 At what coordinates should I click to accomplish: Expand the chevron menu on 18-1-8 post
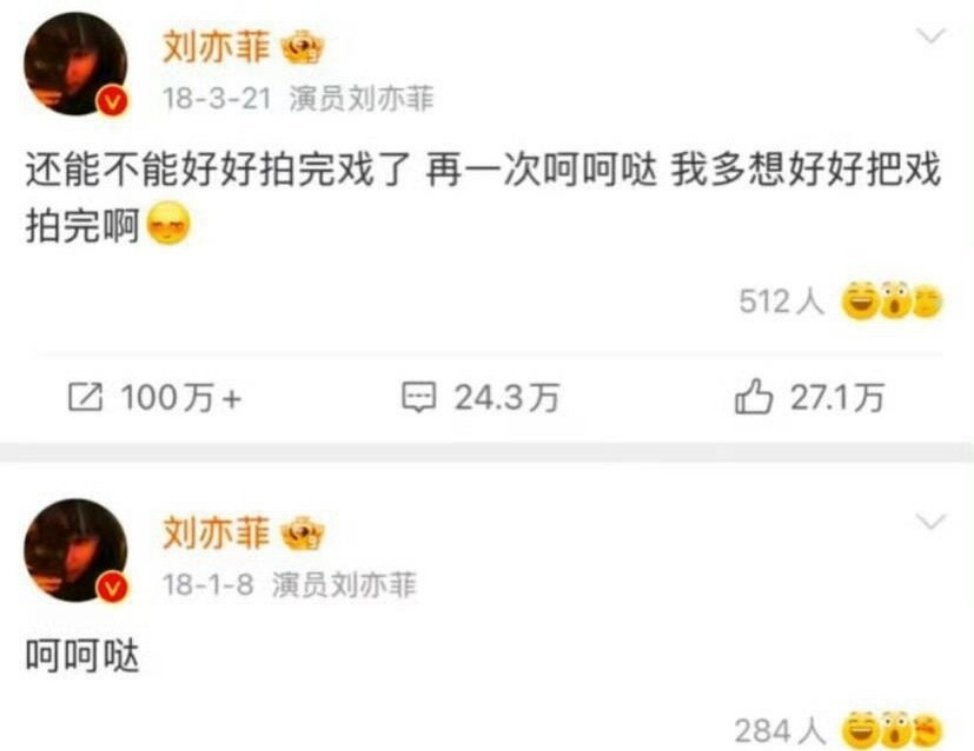pos(931,522)
